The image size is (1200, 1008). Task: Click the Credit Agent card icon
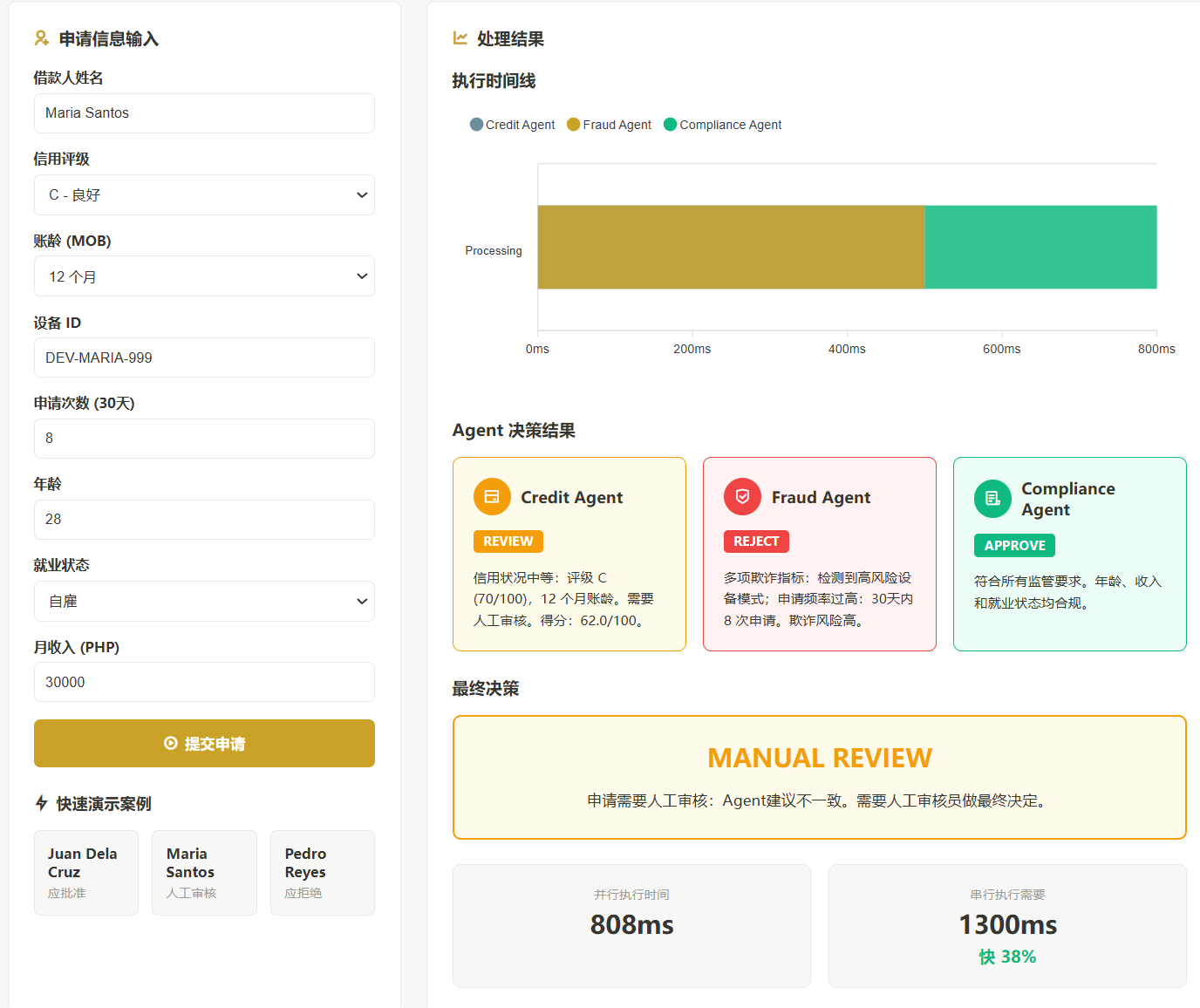click(x=492, y=496)
